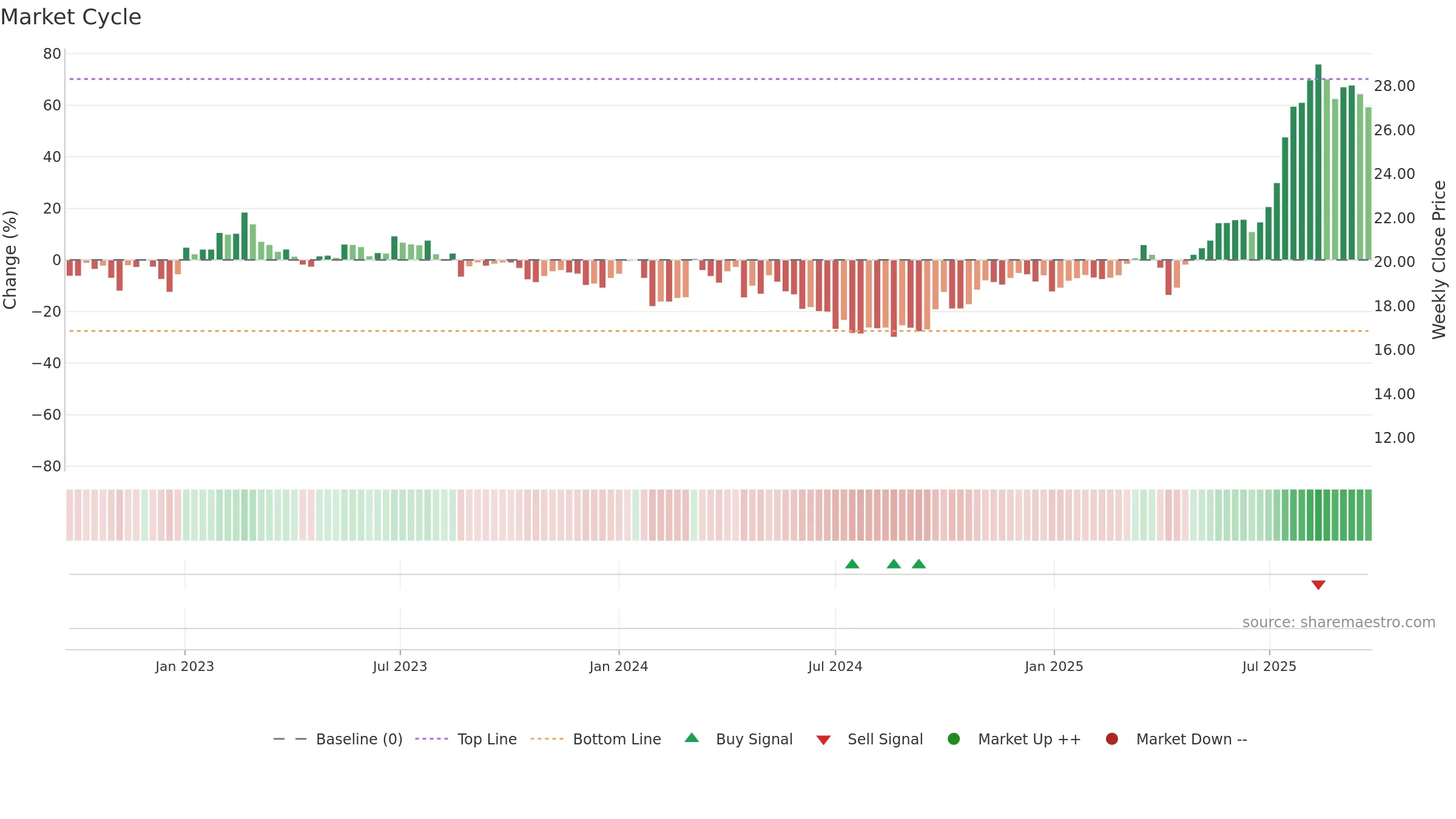Click the 80 tick on the left axis
The image size is (1456, 819).
click(52, 54)
